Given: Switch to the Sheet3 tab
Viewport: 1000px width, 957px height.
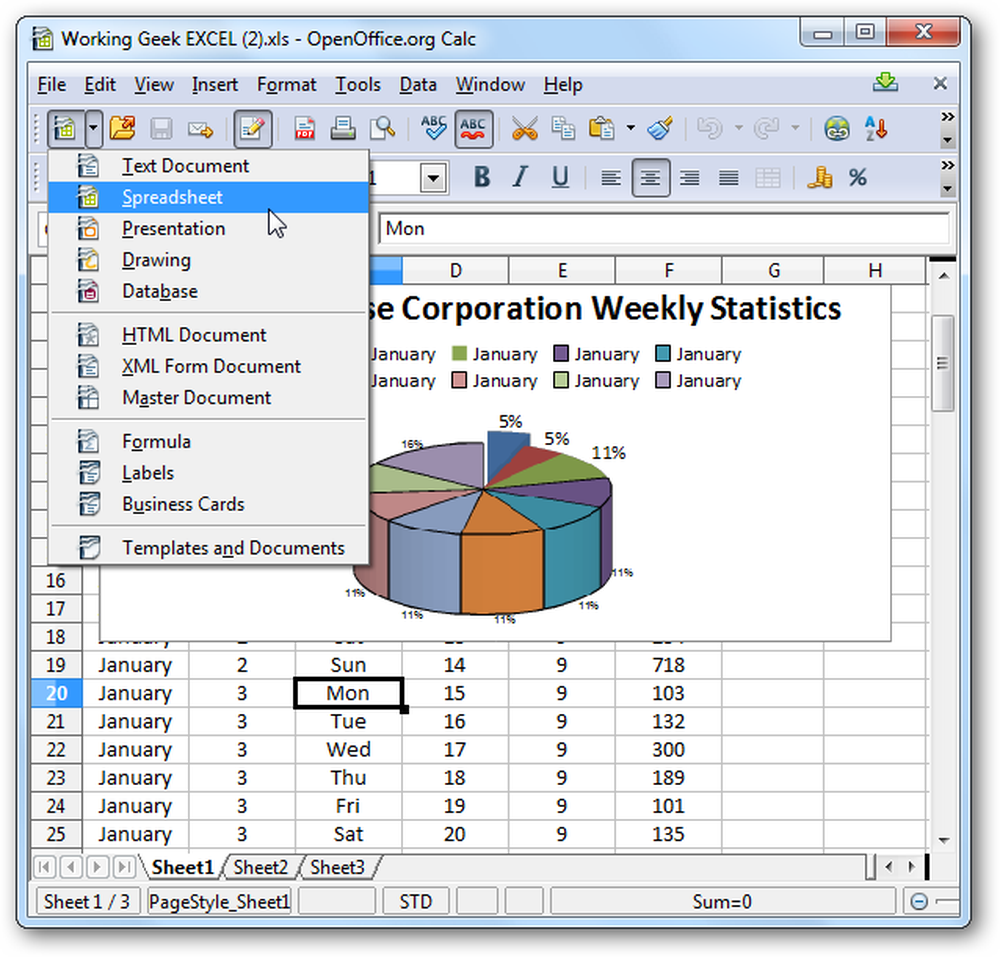Looking at the screenshot, I should [x=338, y=868].
